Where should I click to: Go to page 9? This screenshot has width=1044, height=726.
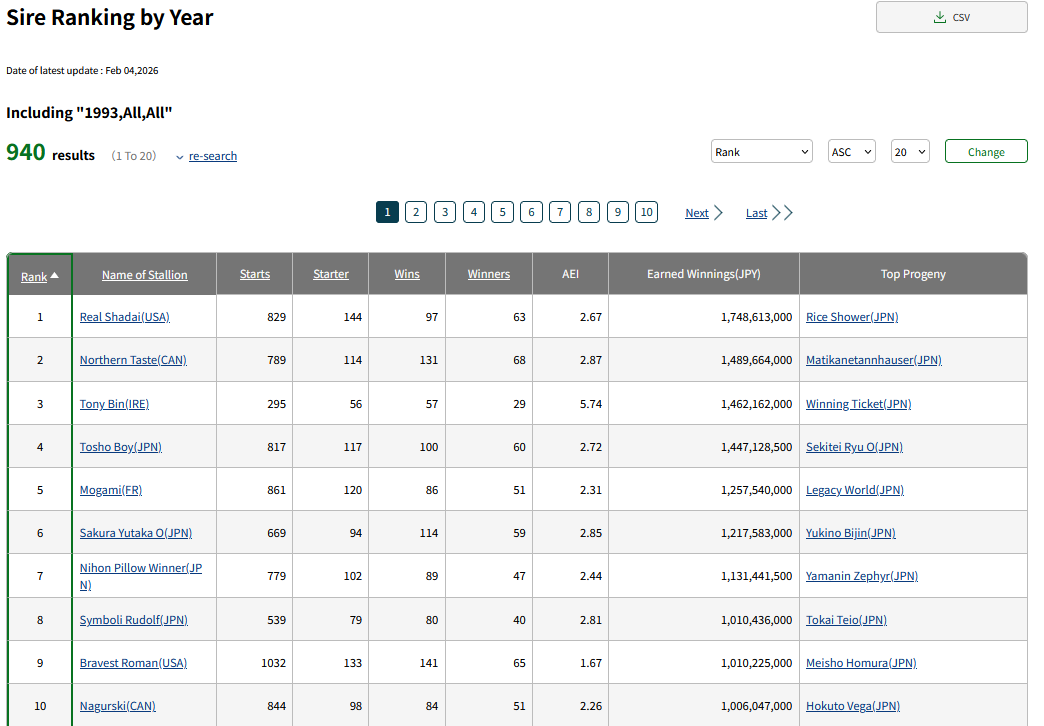point(618,212)
